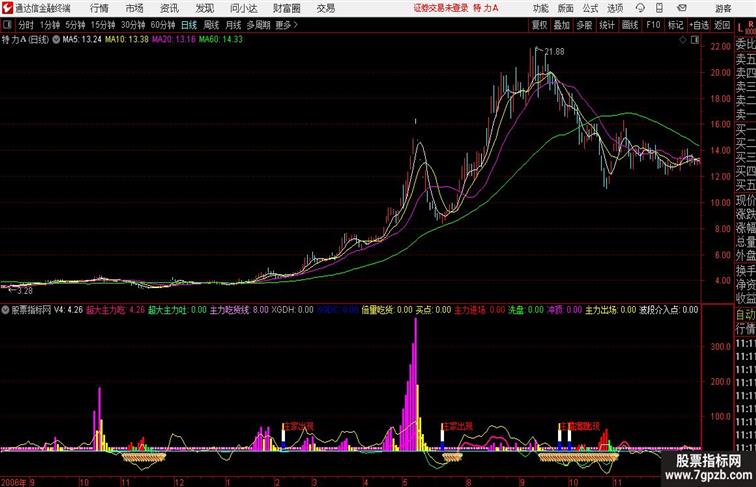The height and width of the screenshot is (487, 756).
Task: Switch to 60分钟 period
Action: coord(162,25)
